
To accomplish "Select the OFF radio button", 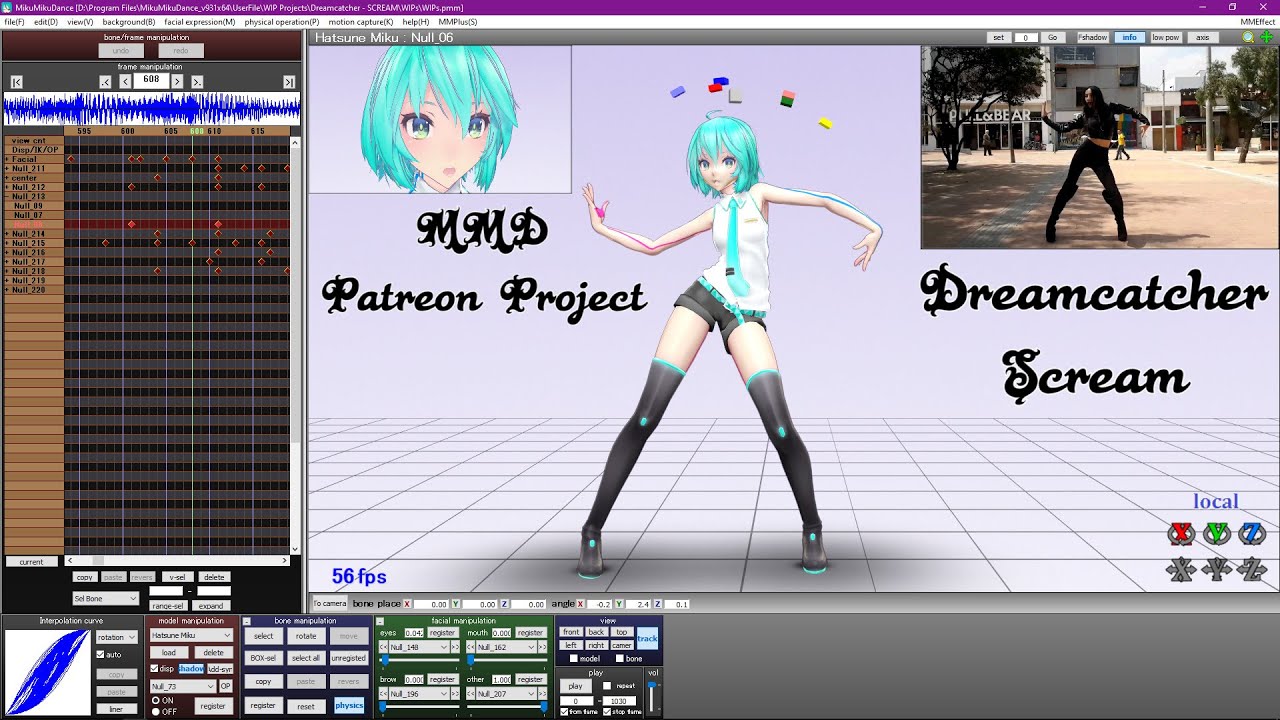I will click(x=155, y=711).
